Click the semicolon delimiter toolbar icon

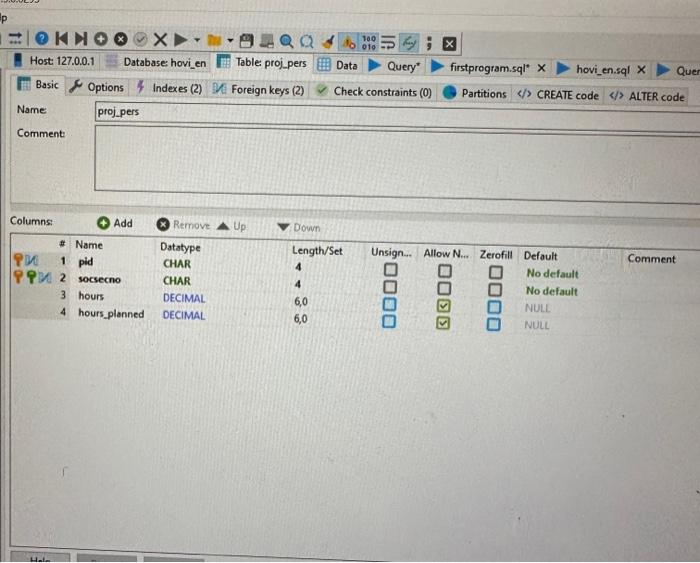point(429,43)
